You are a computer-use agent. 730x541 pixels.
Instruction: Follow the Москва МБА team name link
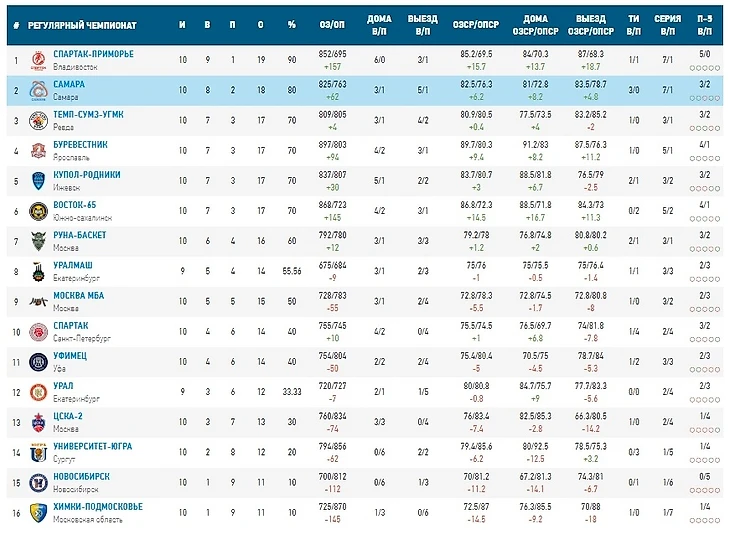pyautogui.click(x=79, y=295)
